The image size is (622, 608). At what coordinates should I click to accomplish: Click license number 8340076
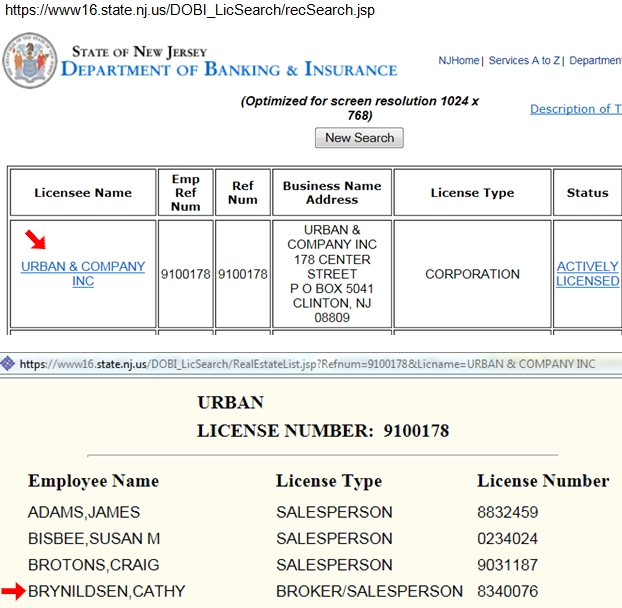(x=508, y=591)
